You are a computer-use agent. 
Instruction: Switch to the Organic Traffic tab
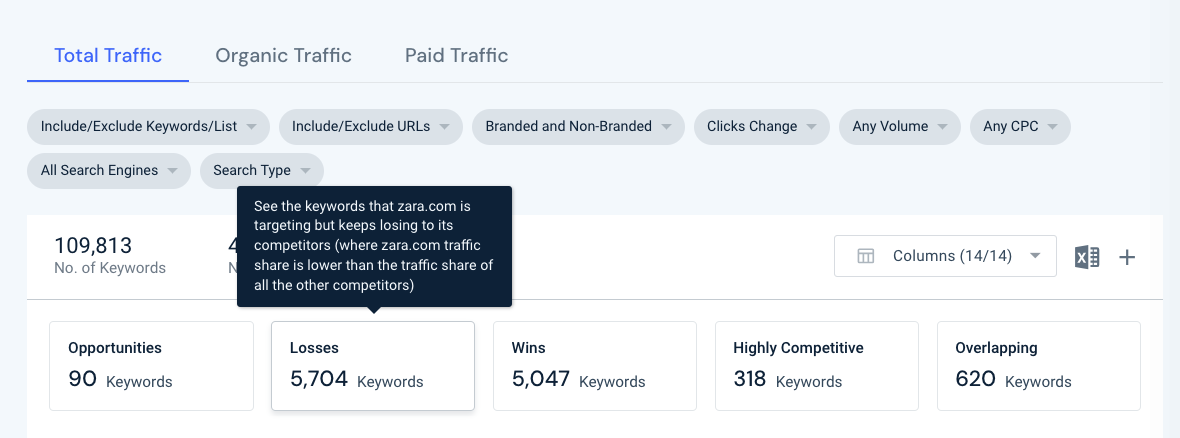tap(283, 56)
